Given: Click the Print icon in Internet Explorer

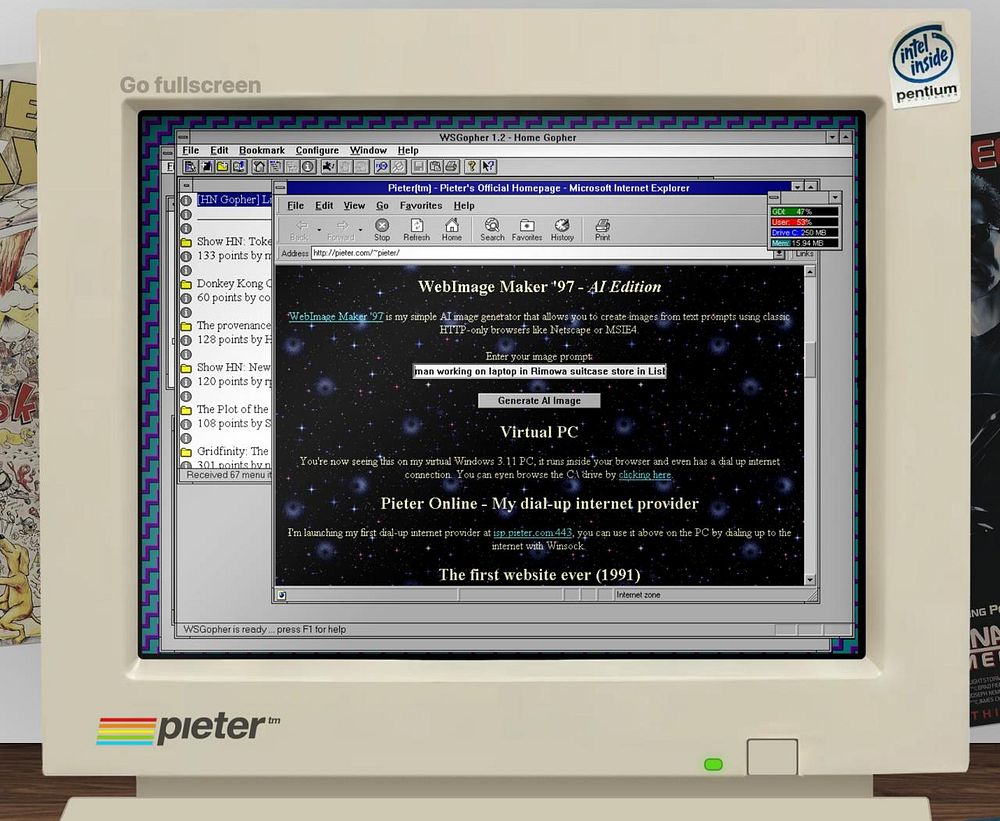Looking at the screenshot, I should (602, 230).
